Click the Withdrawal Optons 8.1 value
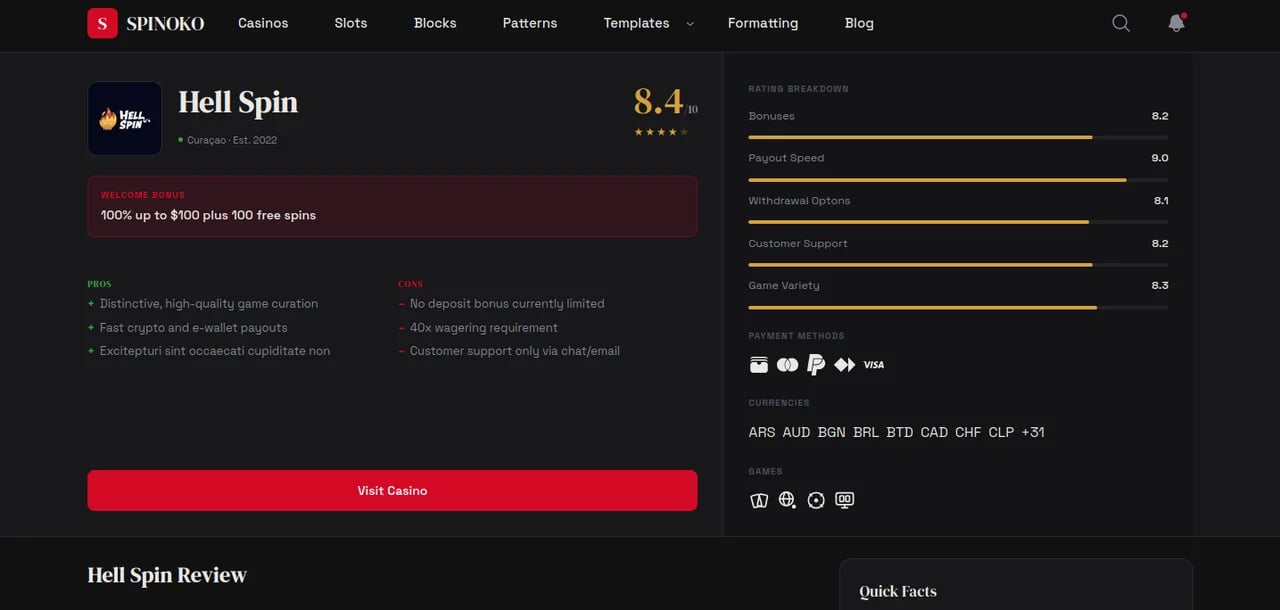Viewport: 1280px width, 610px height. click(1161, 201)
